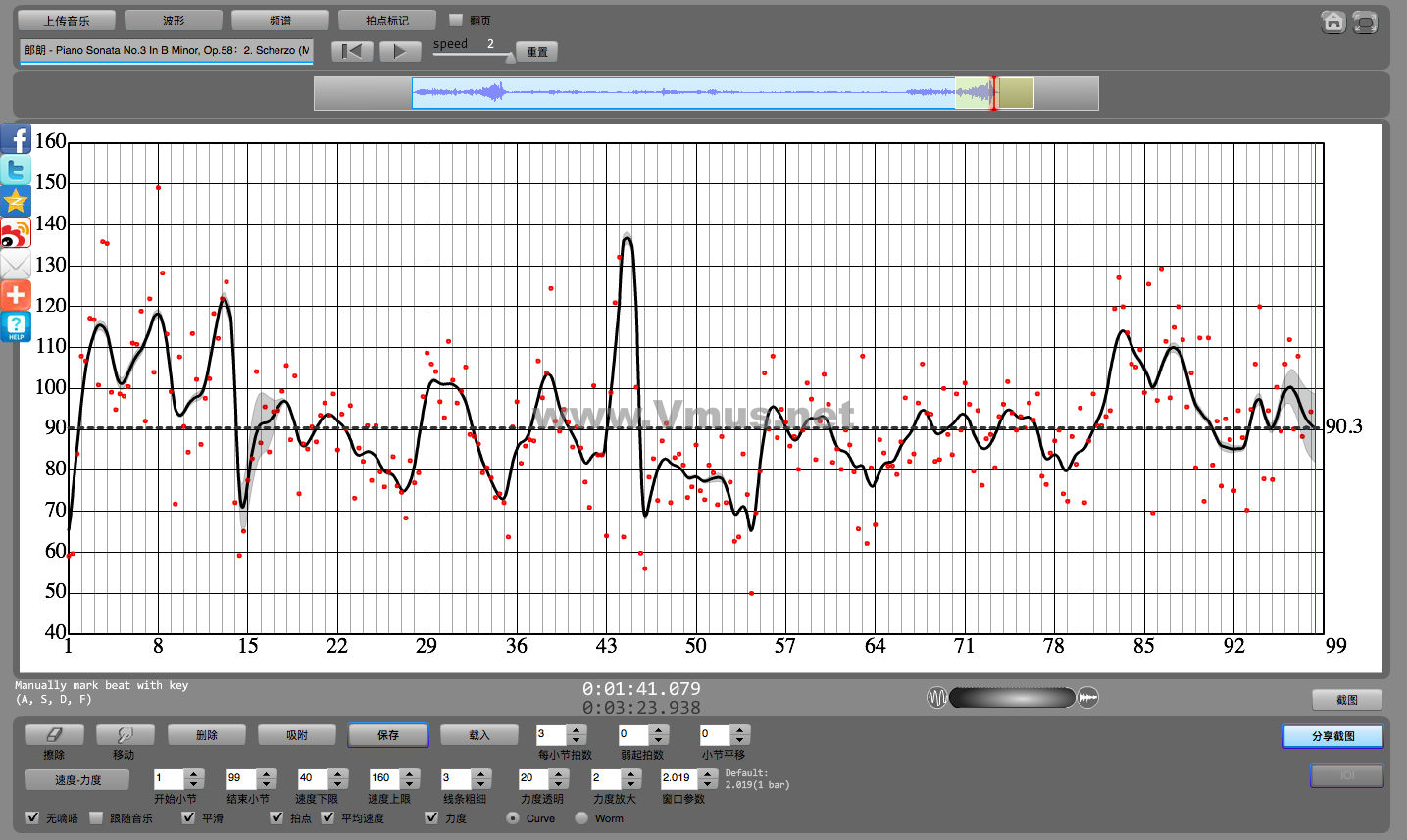Click the 保存 save button

pos(387,735)
